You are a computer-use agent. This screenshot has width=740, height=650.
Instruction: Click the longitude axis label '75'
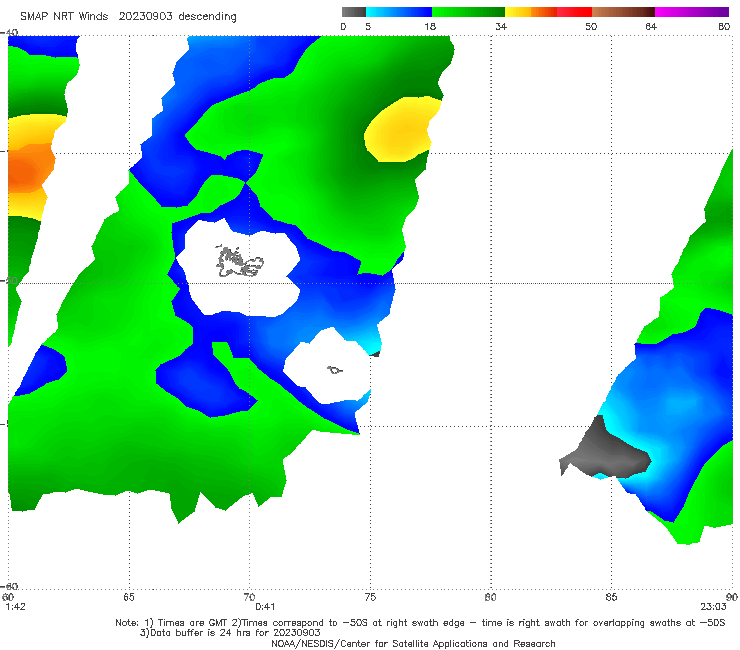tap(370, 597)
